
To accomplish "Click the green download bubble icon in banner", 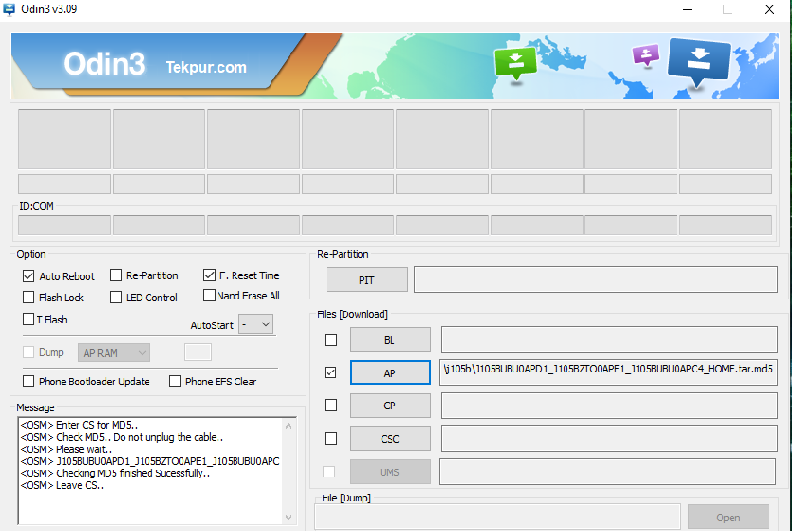I will 515,63.
